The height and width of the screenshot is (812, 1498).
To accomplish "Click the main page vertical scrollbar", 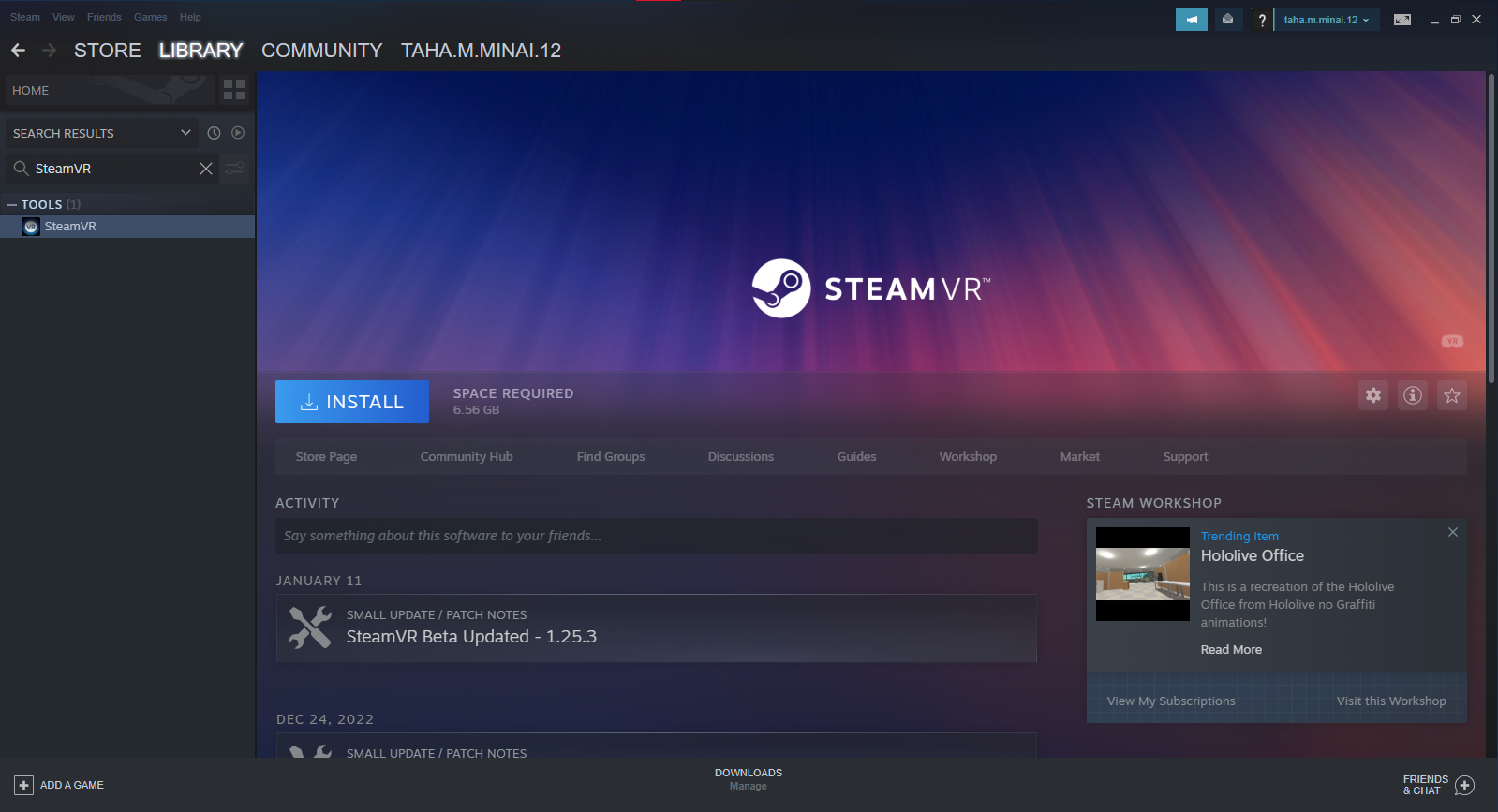I will (1491, 228).
